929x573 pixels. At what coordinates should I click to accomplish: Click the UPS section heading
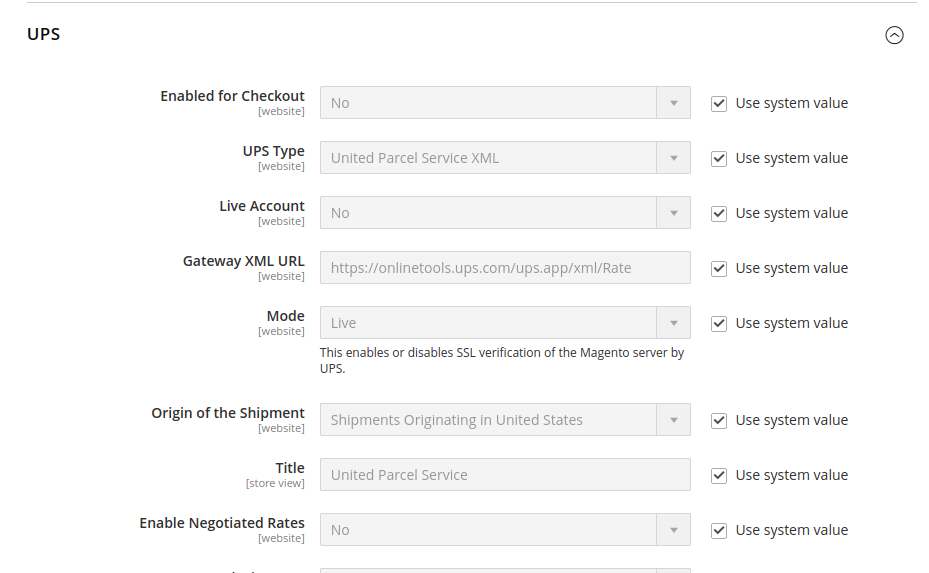[x=43, y=34]
